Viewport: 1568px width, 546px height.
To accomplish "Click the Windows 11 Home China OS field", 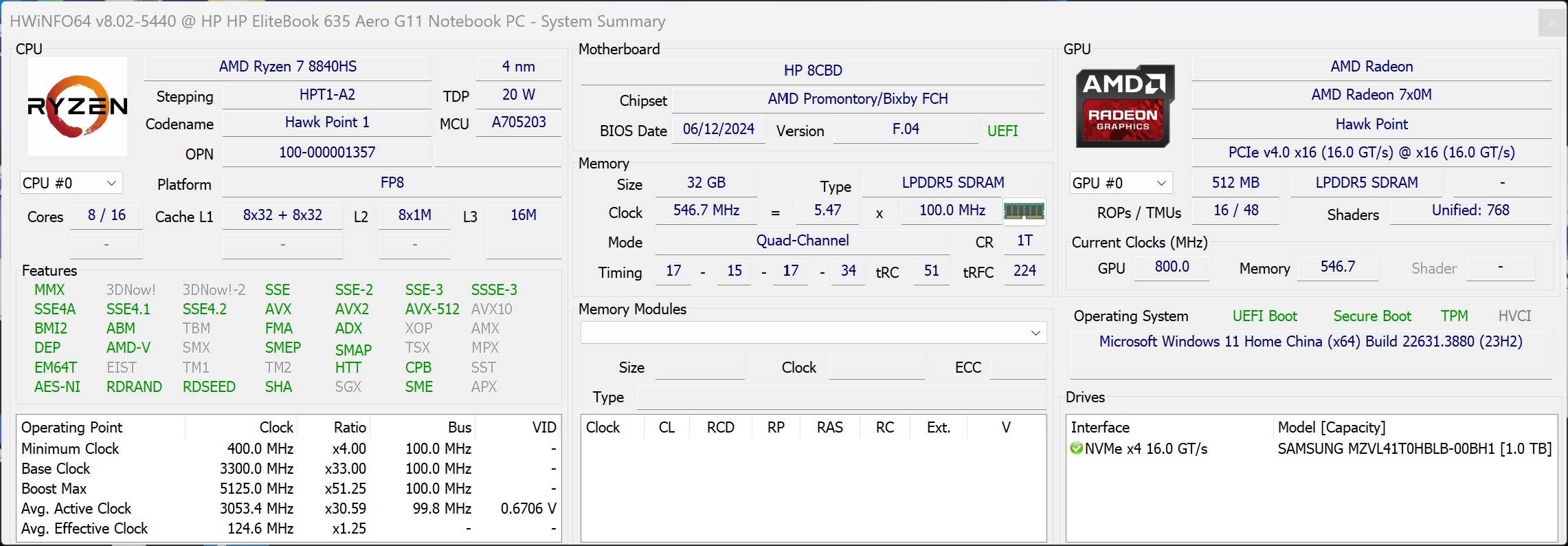I will [1310, 342].
